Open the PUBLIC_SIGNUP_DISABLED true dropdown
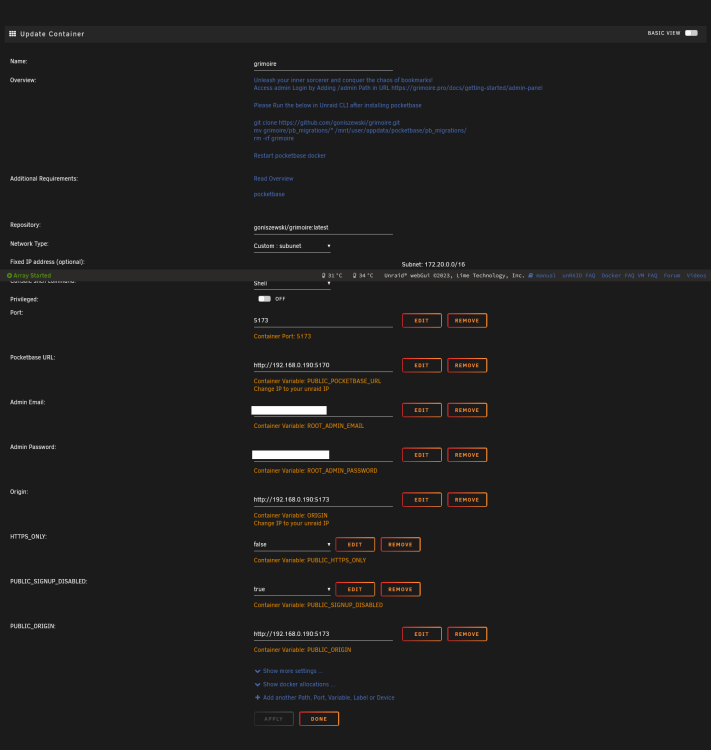Screen dimensions: 711x750 coord(292,589)
